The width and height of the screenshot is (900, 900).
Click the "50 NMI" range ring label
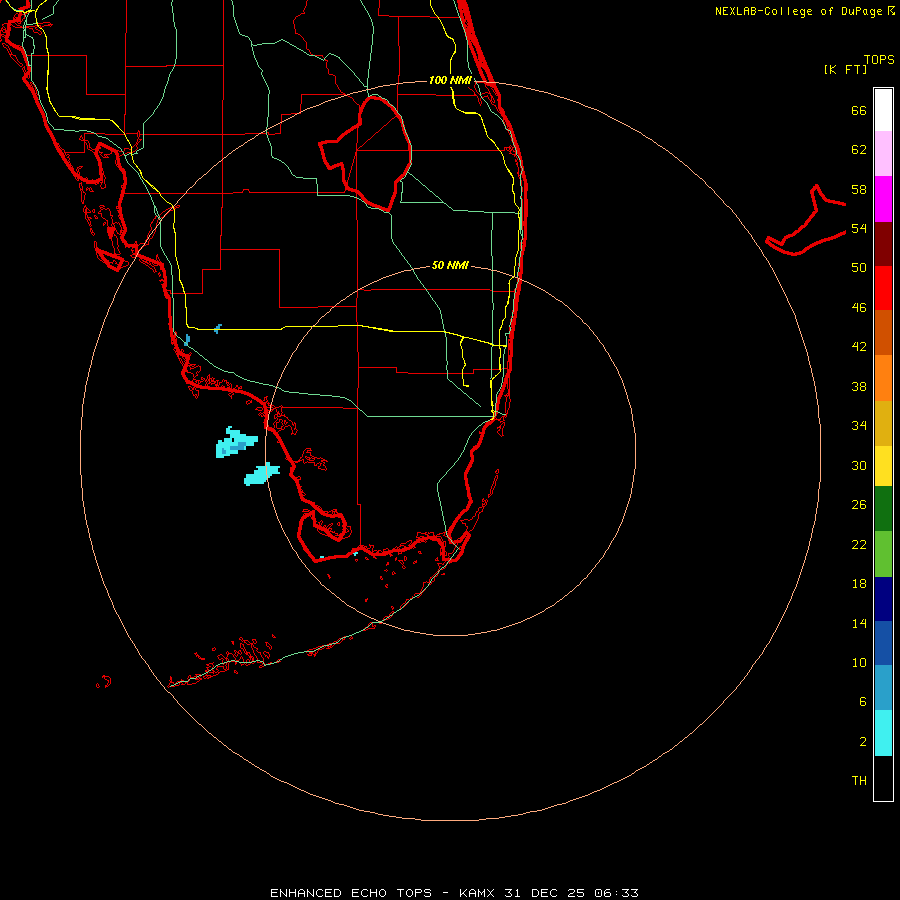450,265
